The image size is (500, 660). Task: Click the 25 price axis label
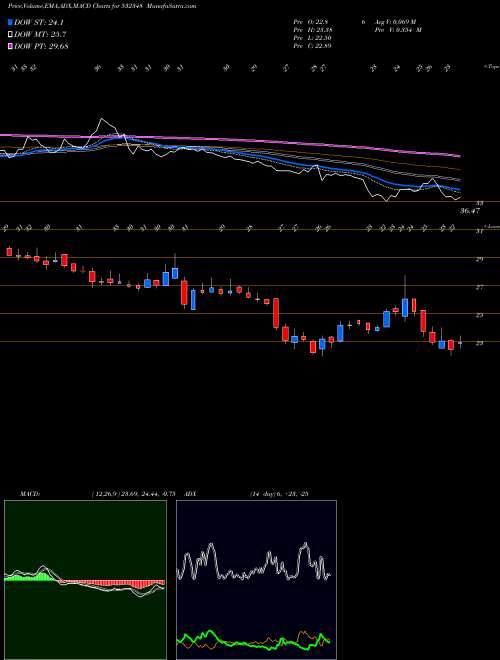[x=479, y=315]
